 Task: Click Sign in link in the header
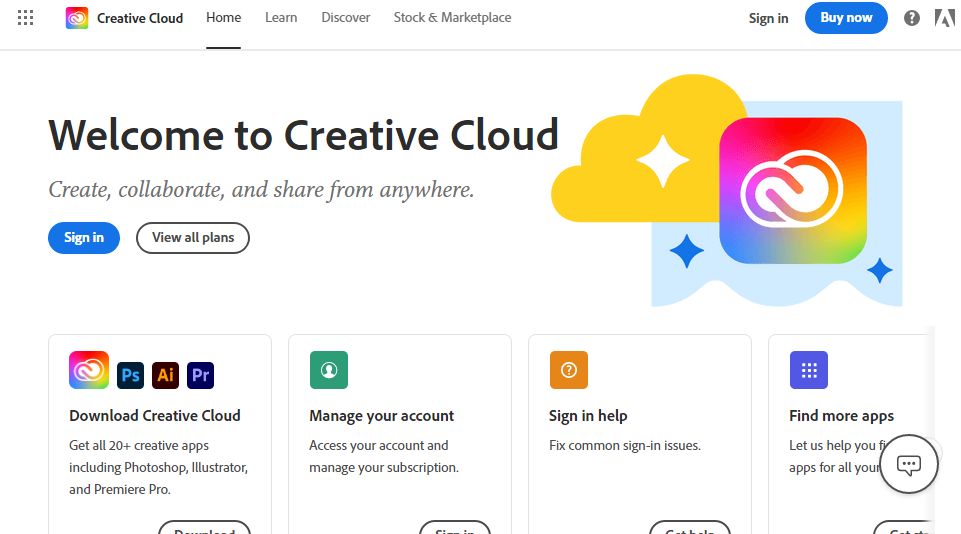(x=769, y=18)
